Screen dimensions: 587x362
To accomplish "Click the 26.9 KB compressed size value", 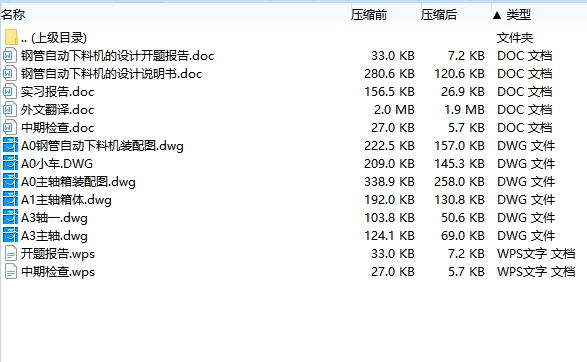I will (x=463, y=92).
